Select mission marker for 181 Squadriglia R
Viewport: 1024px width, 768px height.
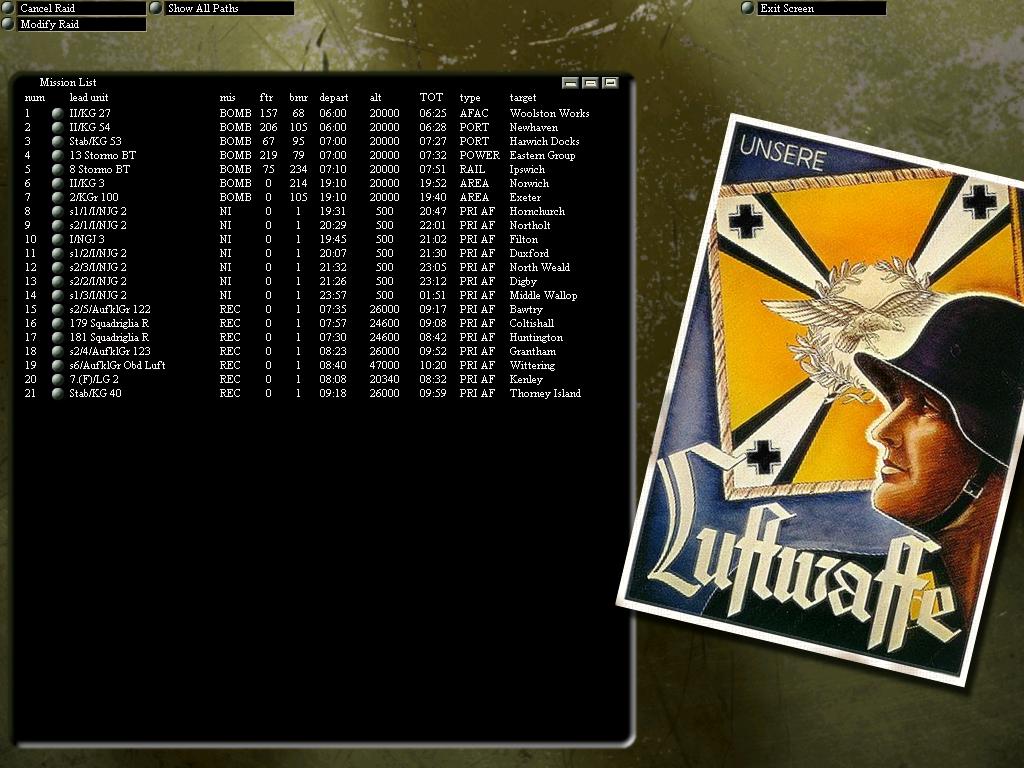click(57, 338)
